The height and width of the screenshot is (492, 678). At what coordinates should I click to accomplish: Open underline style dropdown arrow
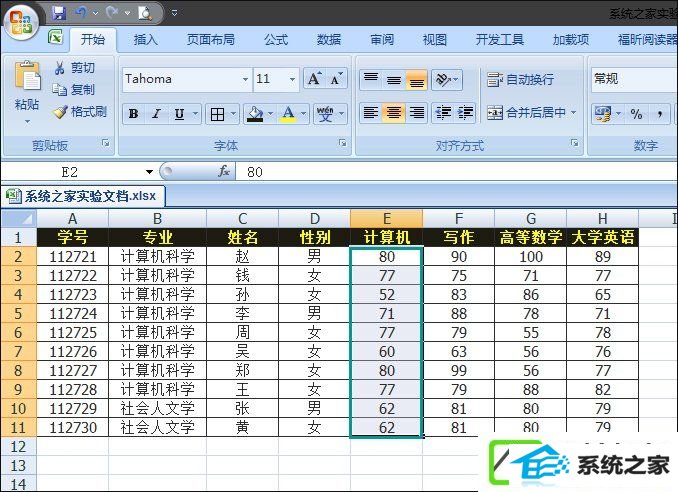[195, 114]
